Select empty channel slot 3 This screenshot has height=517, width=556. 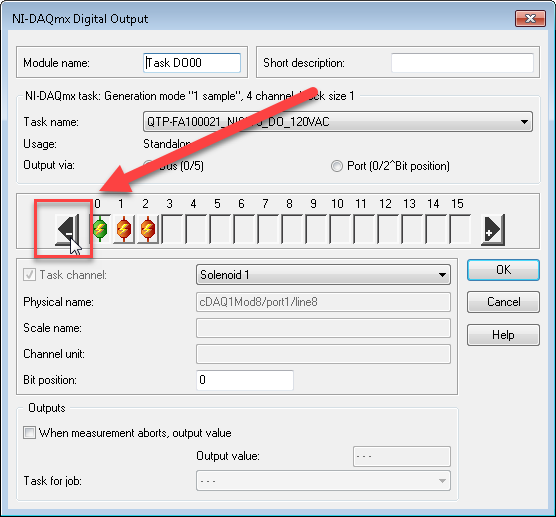point(172,229)
